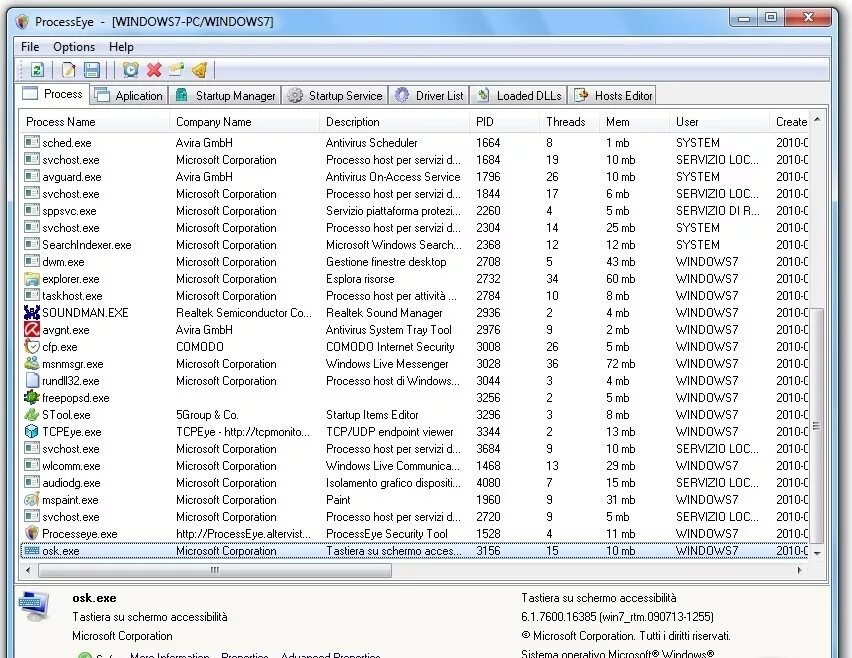Sort by User column header
Viewport: 852px width, 658px height.
click(719, 122)
